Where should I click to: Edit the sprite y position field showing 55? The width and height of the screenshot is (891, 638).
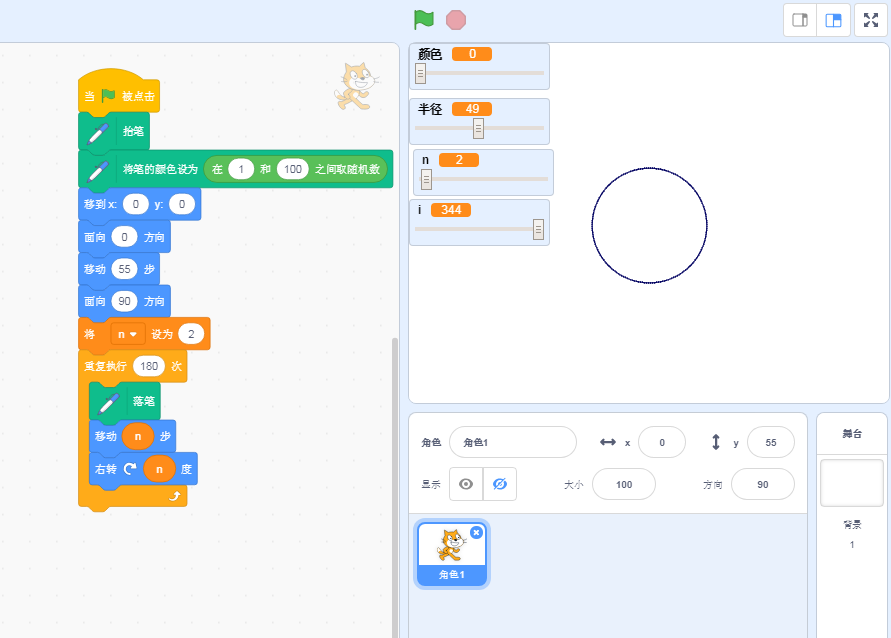point(771,442)
